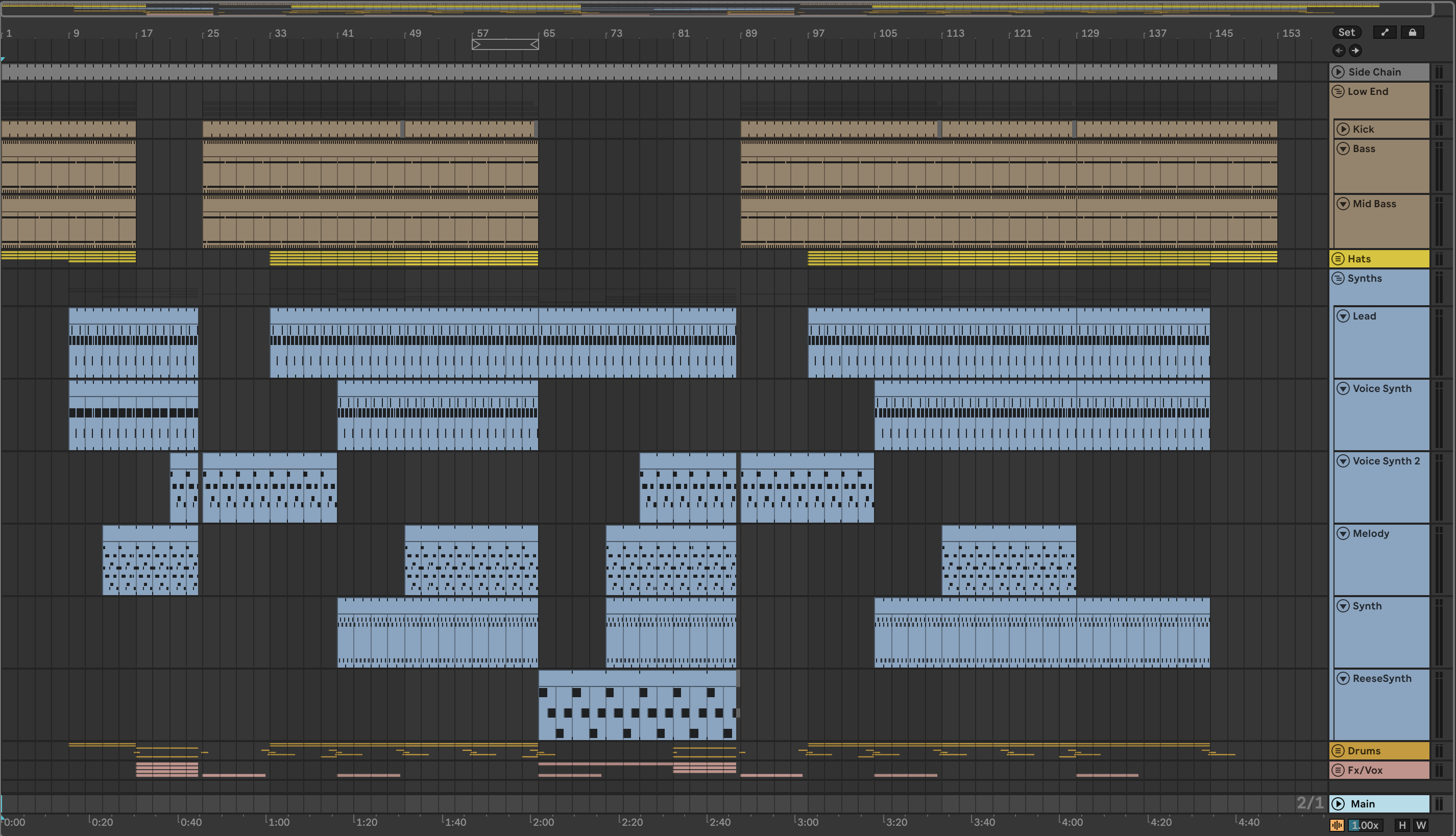Expand the Hats group icon
The width and height of the screenshot is (1456, 836).
[x=1338, y=259]
